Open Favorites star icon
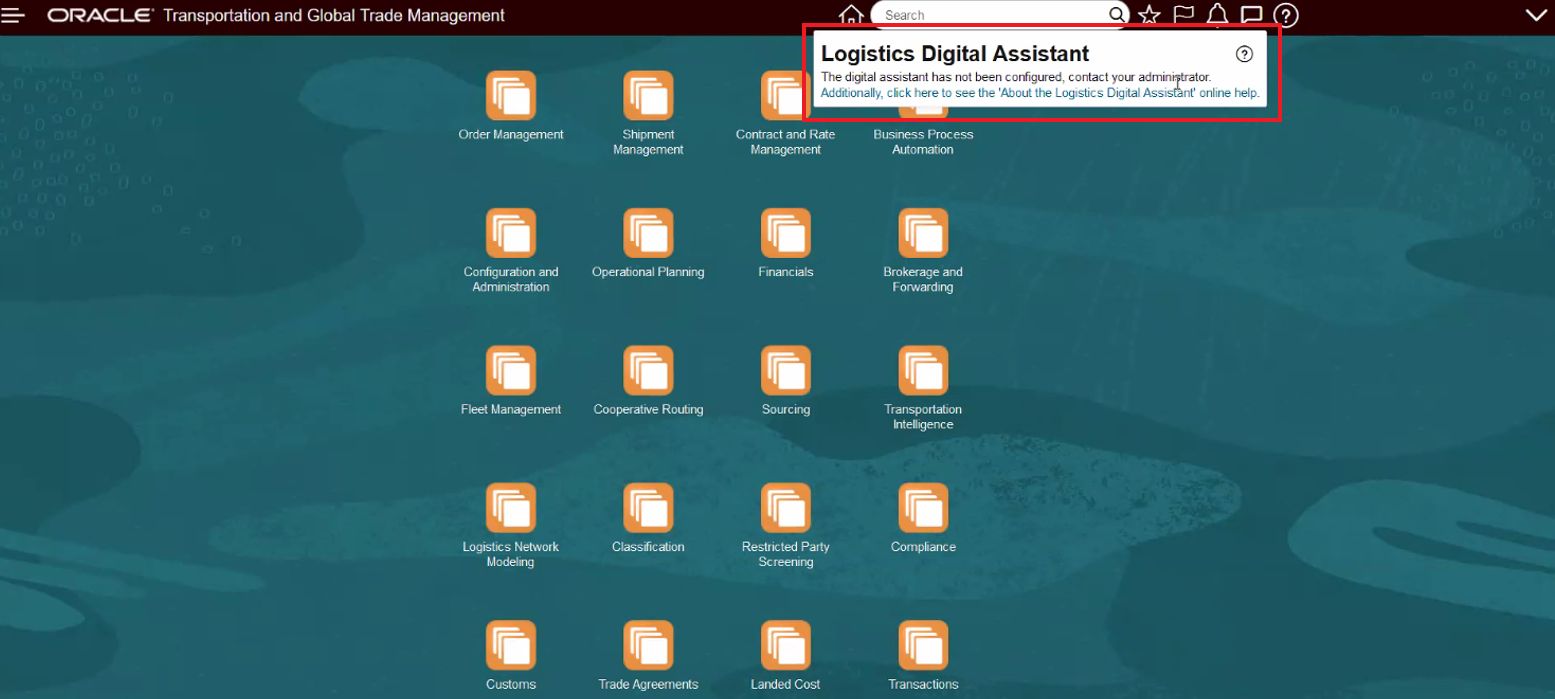This screenshot has width=1555, height=699. (x=1149, y=15)
